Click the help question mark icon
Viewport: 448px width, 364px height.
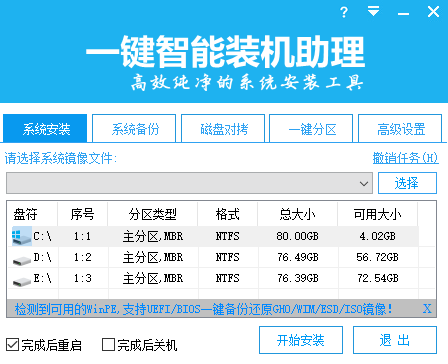coord(344,13)
